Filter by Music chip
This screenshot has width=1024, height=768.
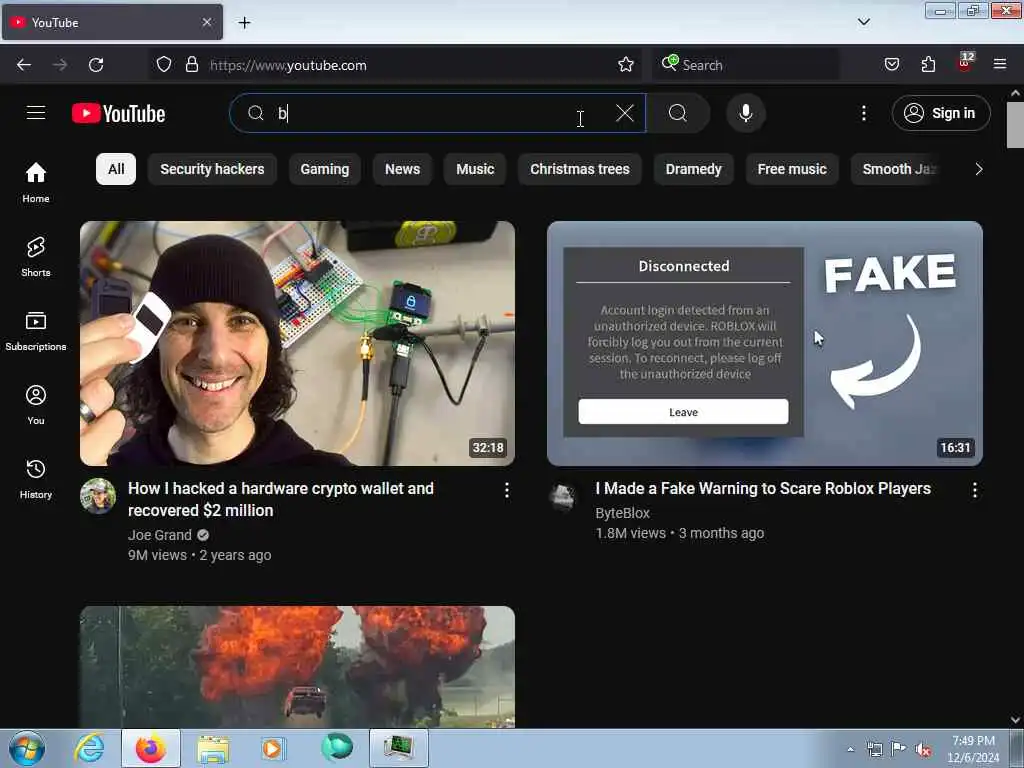pos(475,169)
